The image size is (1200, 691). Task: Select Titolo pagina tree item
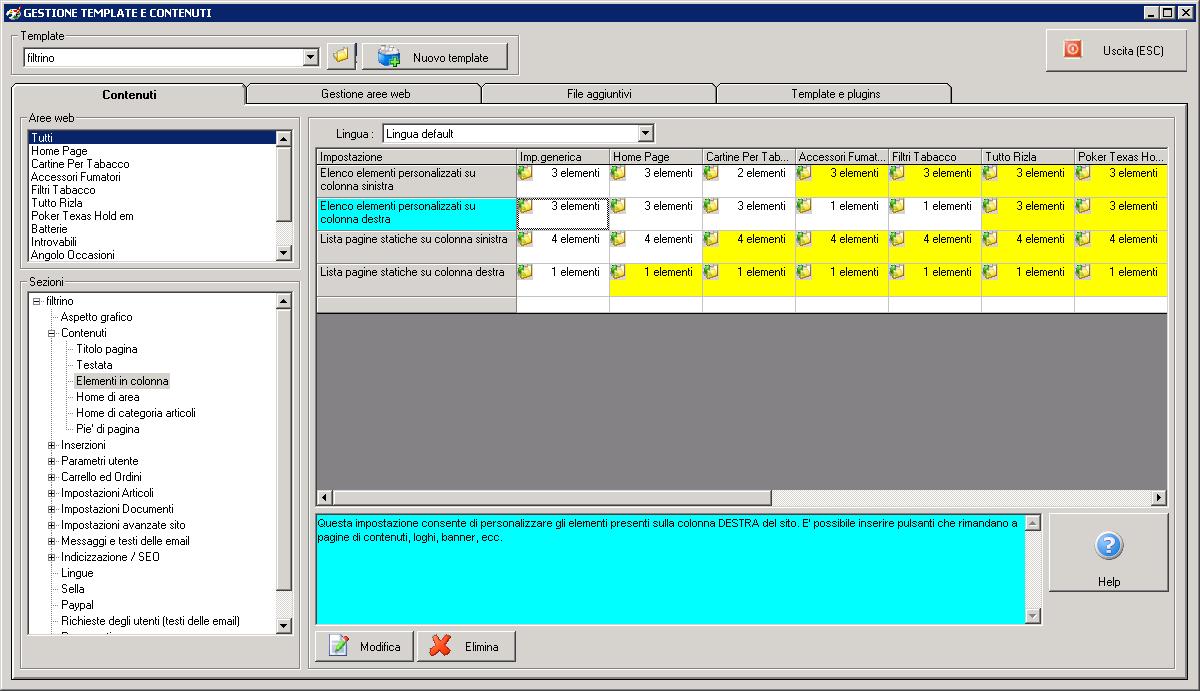(x=107, y=349)
